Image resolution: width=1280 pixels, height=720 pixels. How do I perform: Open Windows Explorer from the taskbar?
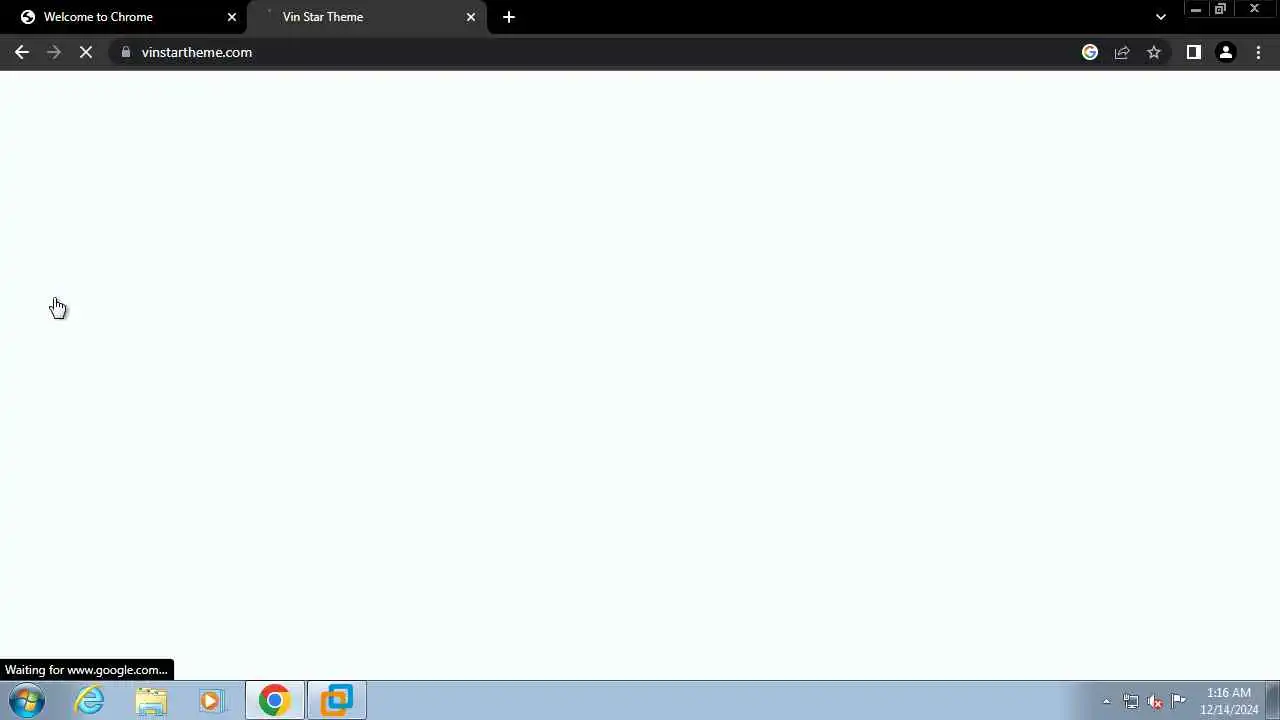(151, 700)
